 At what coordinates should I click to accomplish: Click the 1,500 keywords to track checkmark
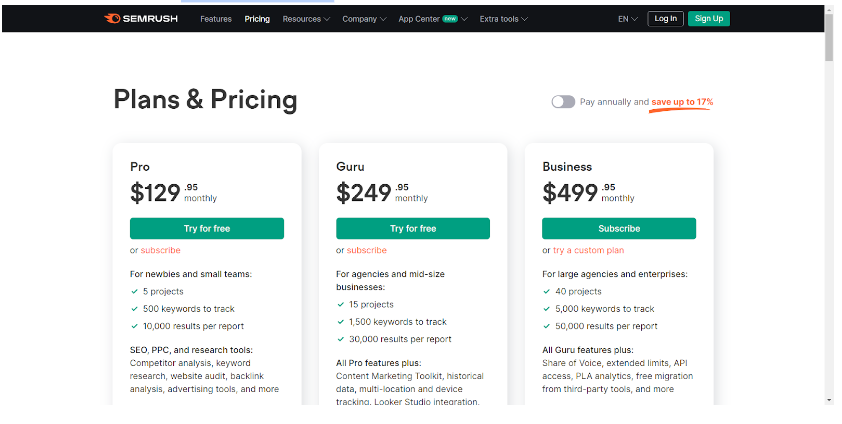coord(340,321)
